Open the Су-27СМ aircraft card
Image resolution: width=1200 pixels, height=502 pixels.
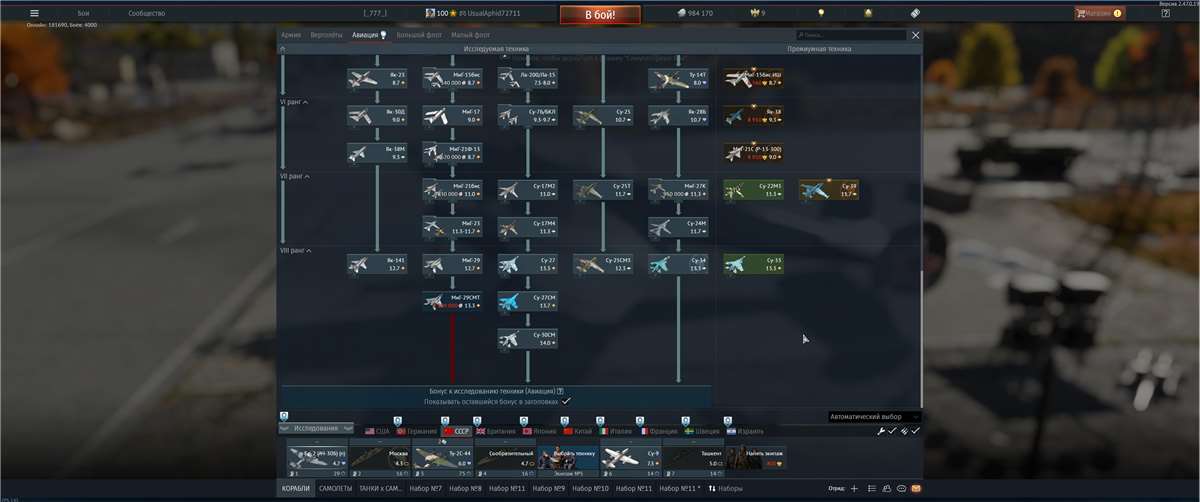coord(528,301)
